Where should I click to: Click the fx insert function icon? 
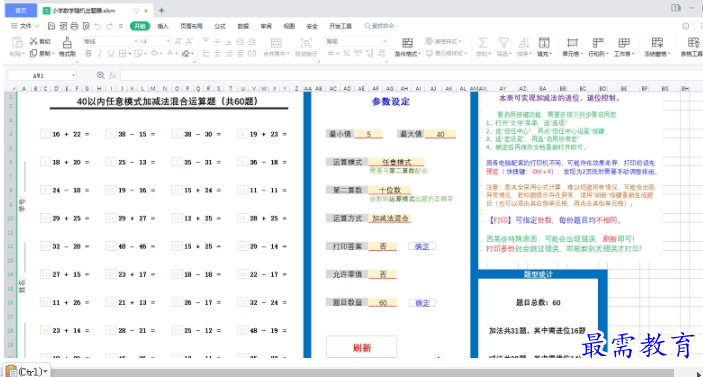click(x=113, y=75)
